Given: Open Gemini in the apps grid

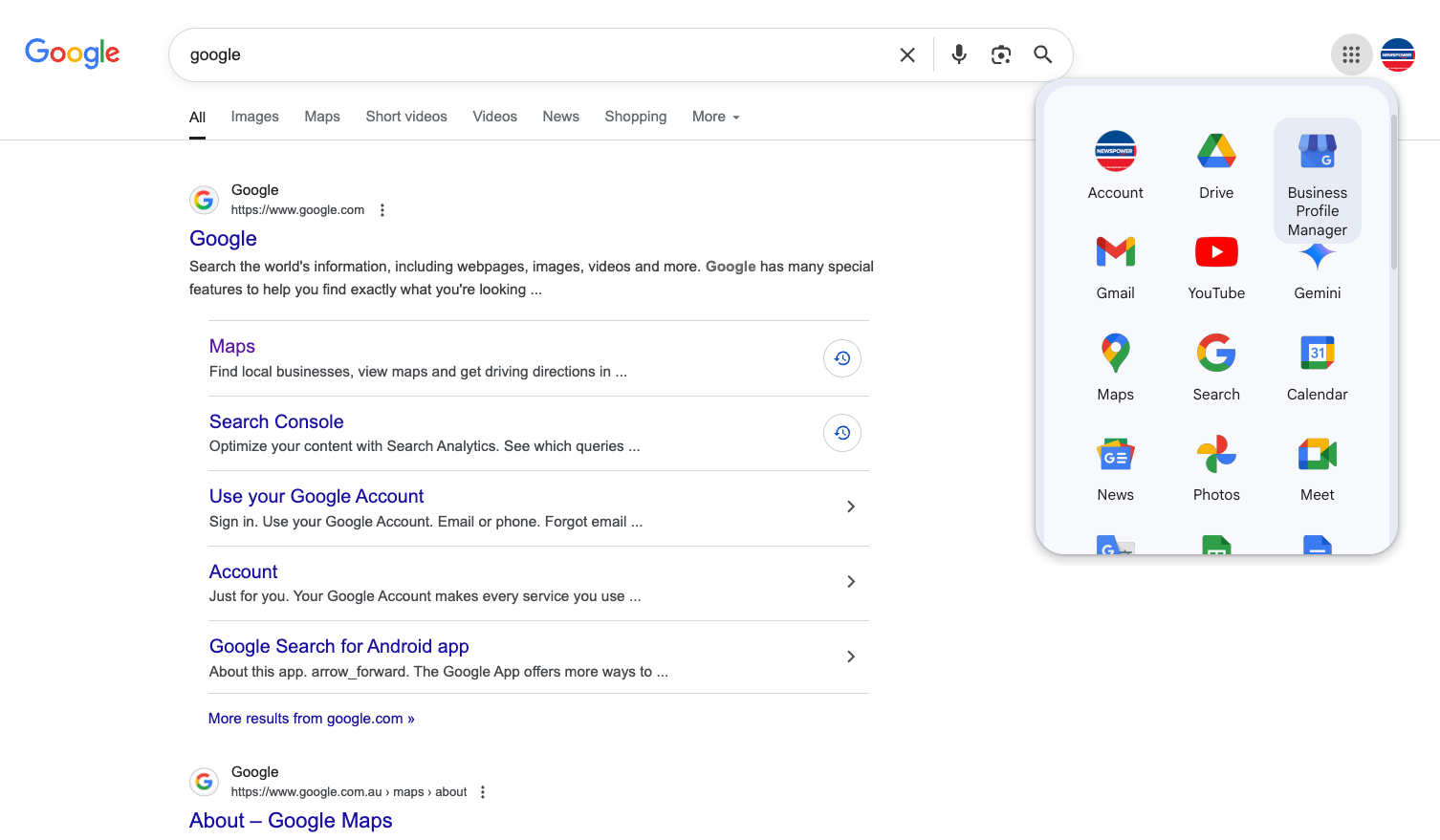Looking at the screenshot, I should click(1317, 272).
